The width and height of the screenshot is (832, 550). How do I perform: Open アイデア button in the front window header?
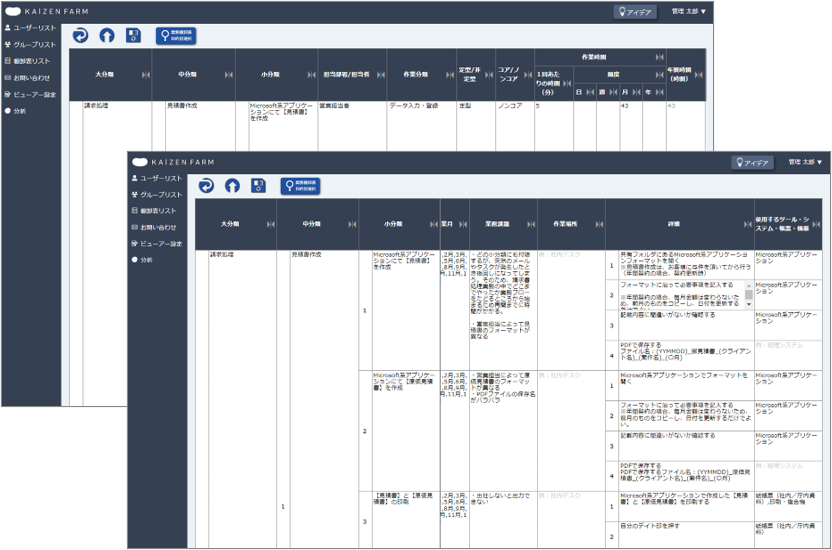pos(752,162)
